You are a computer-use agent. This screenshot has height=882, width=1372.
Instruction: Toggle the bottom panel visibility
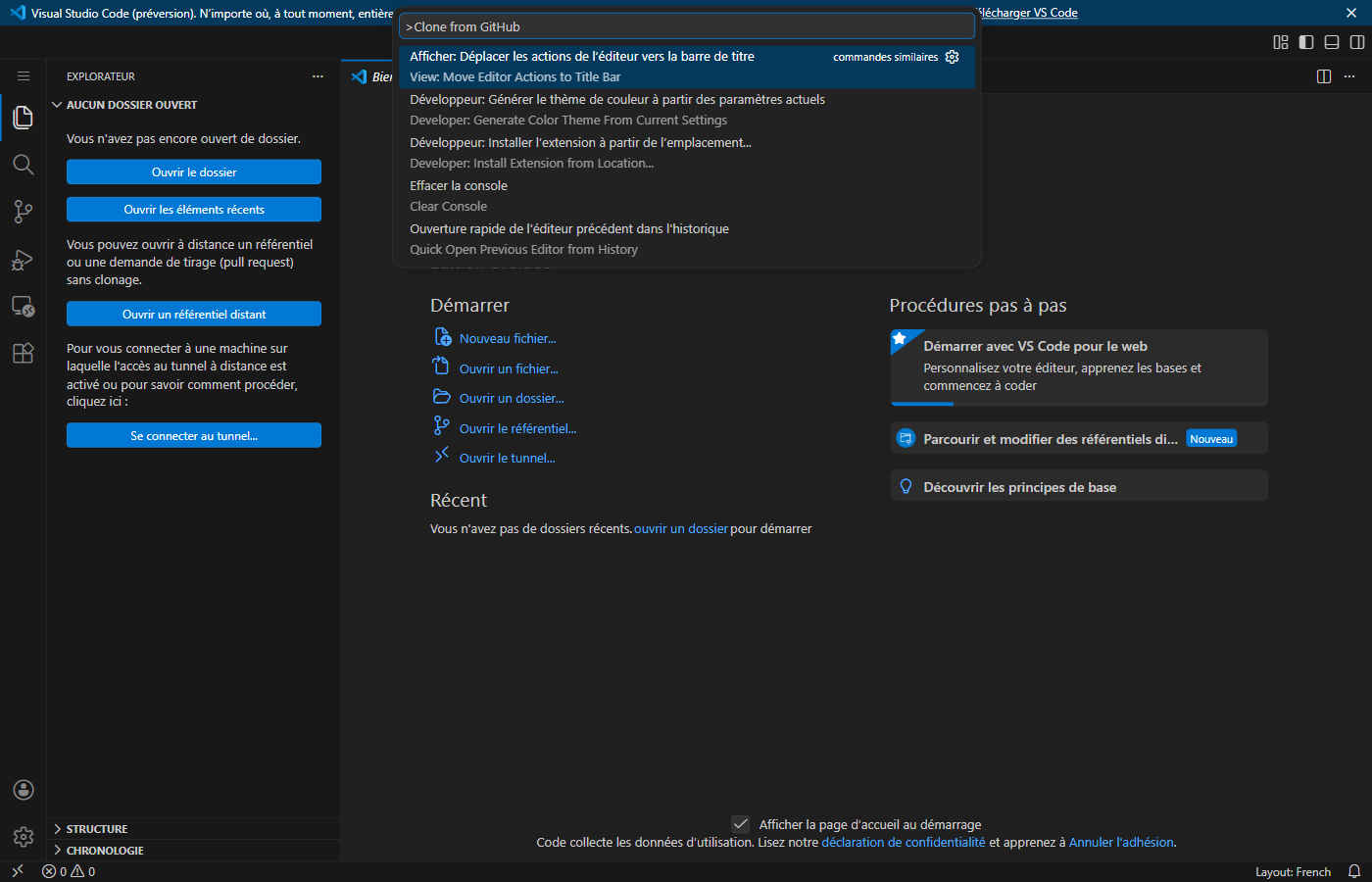pos(1331,42)
